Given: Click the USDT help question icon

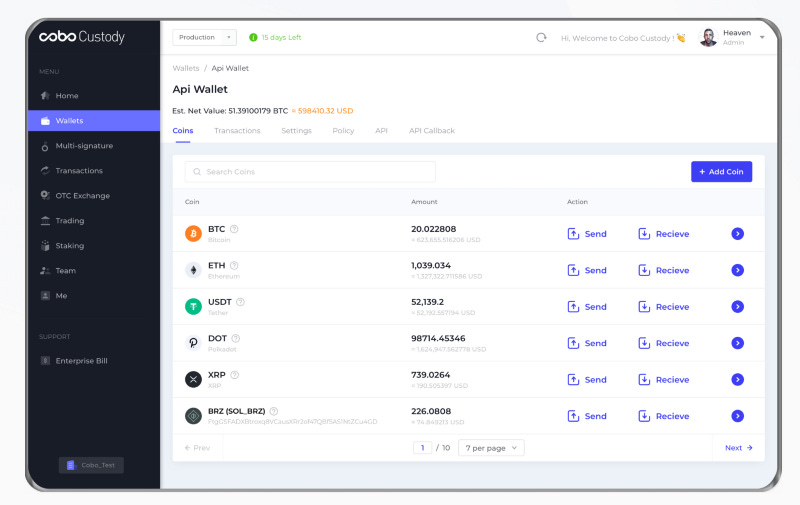Looking at the screenshot, I should coord(240,302).
